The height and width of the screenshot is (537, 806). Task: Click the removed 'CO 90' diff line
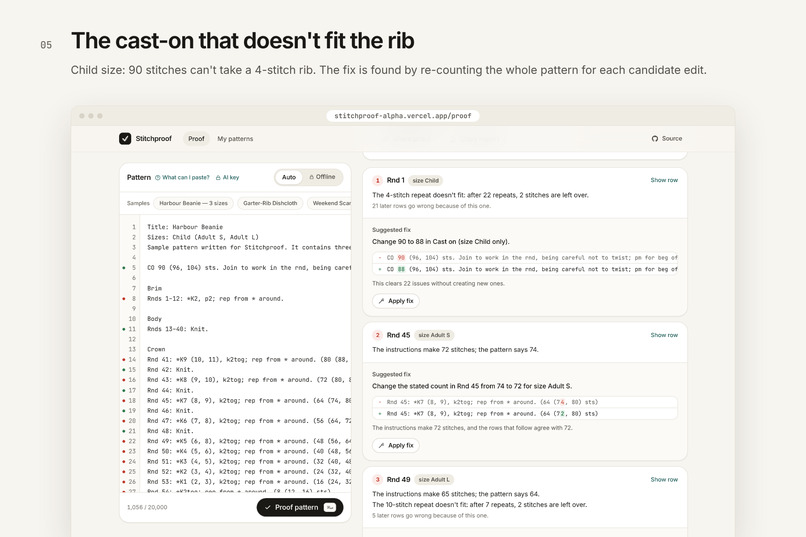pos(525,258)
